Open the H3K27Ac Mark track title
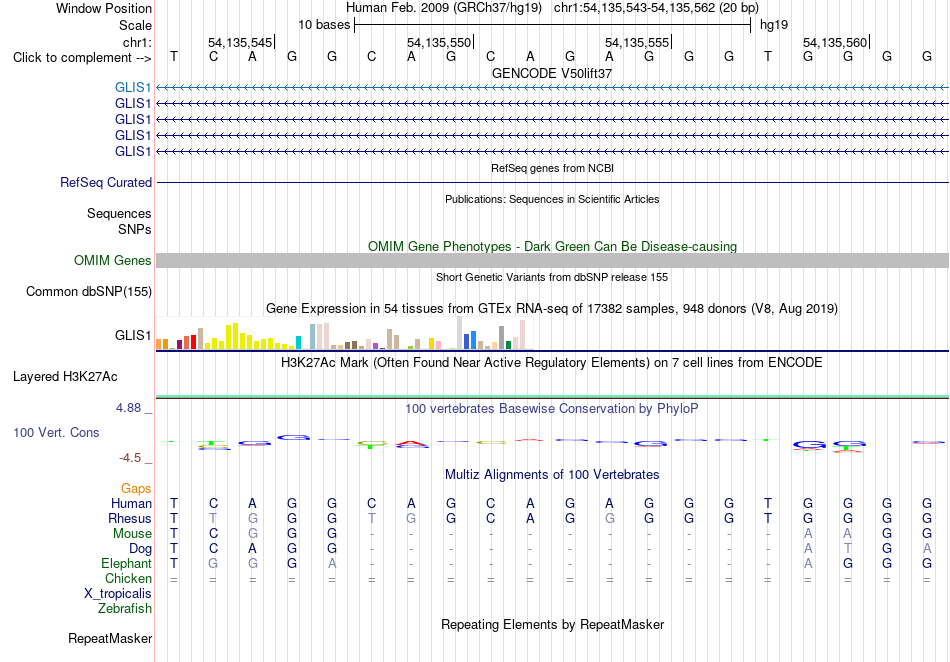Viewport: 950px width, 662px height. pos(552,363)
